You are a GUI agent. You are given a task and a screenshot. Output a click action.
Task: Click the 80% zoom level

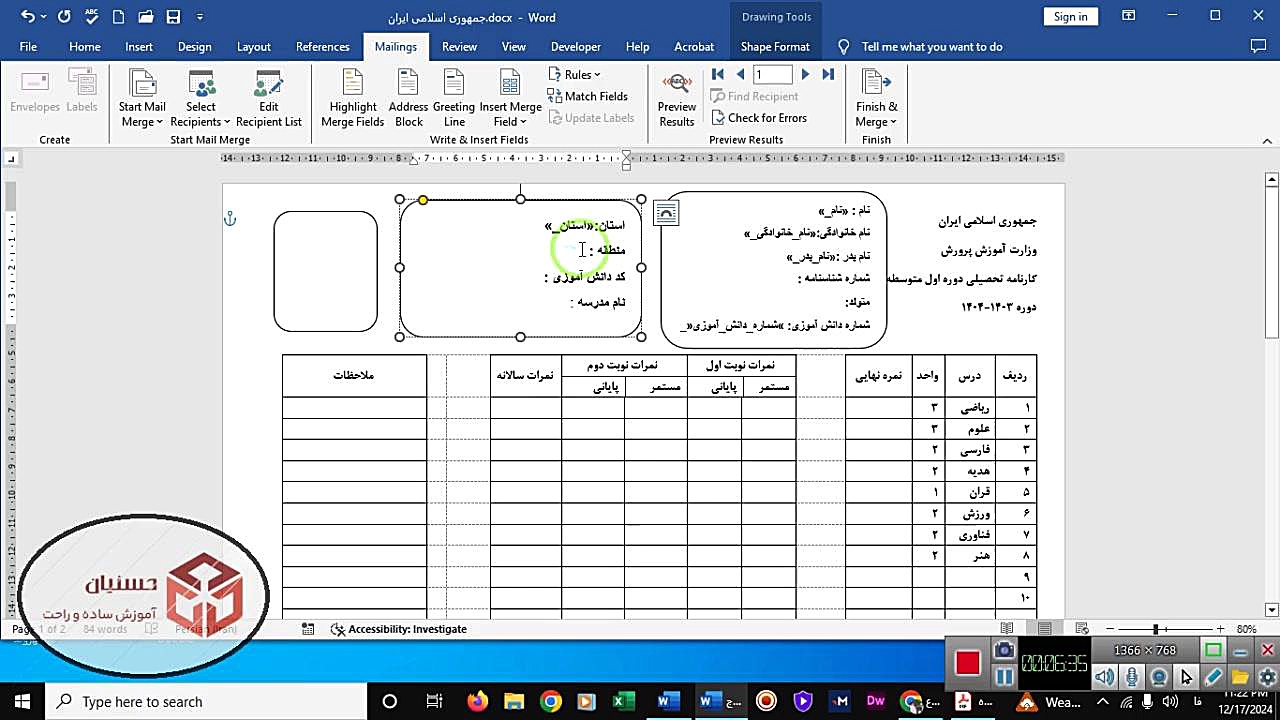[1246, 629]
